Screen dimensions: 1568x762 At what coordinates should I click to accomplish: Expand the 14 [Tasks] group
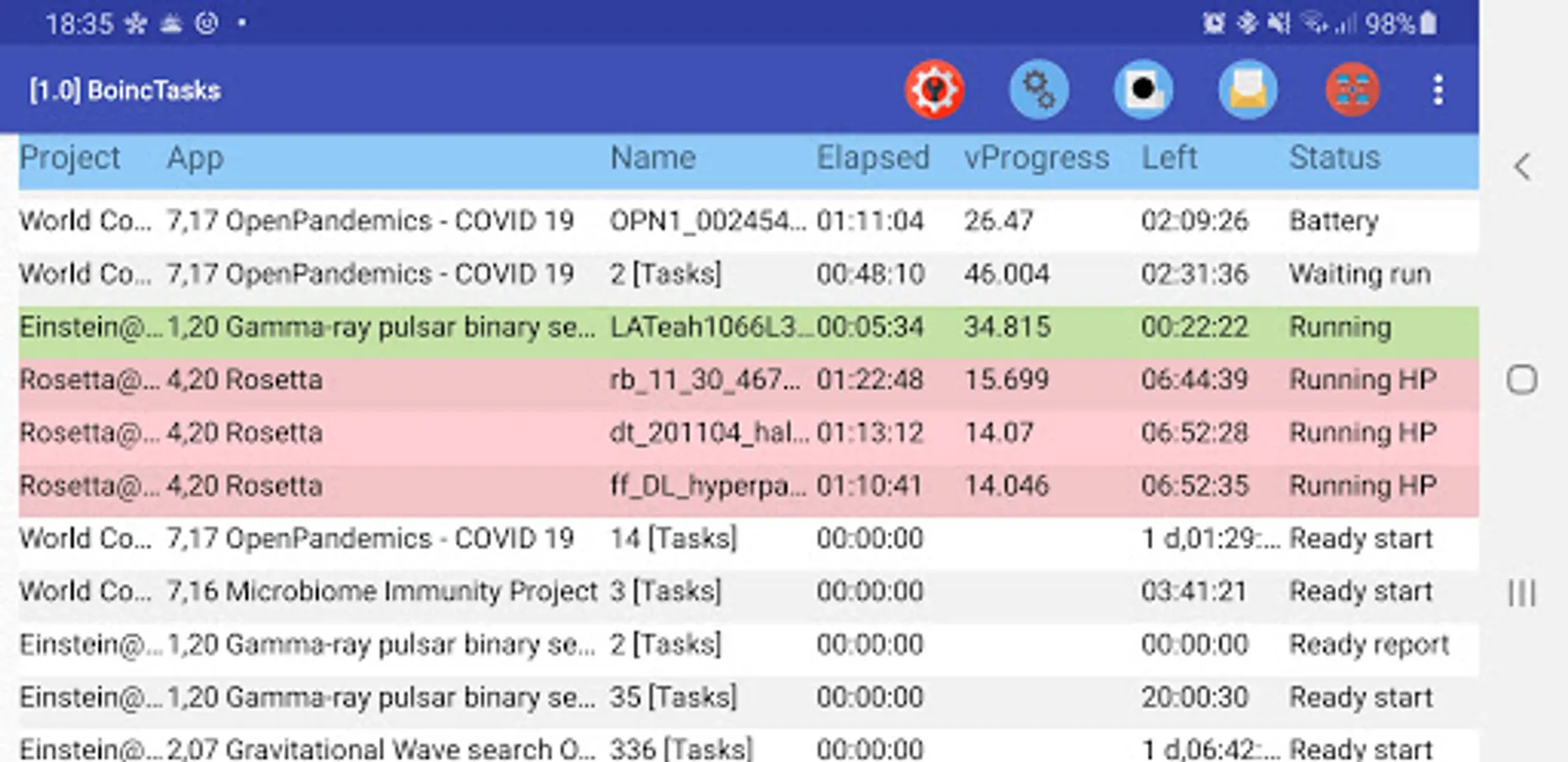tap(673, 538)
